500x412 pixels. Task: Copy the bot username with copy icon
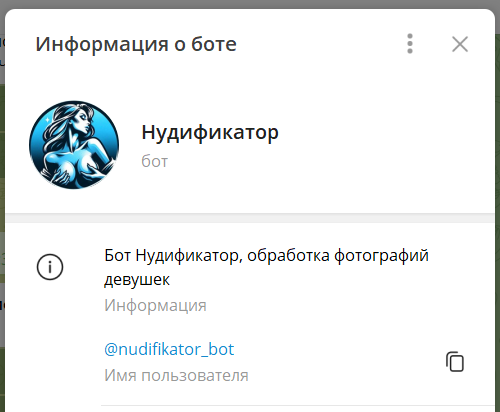coord(455,362)
